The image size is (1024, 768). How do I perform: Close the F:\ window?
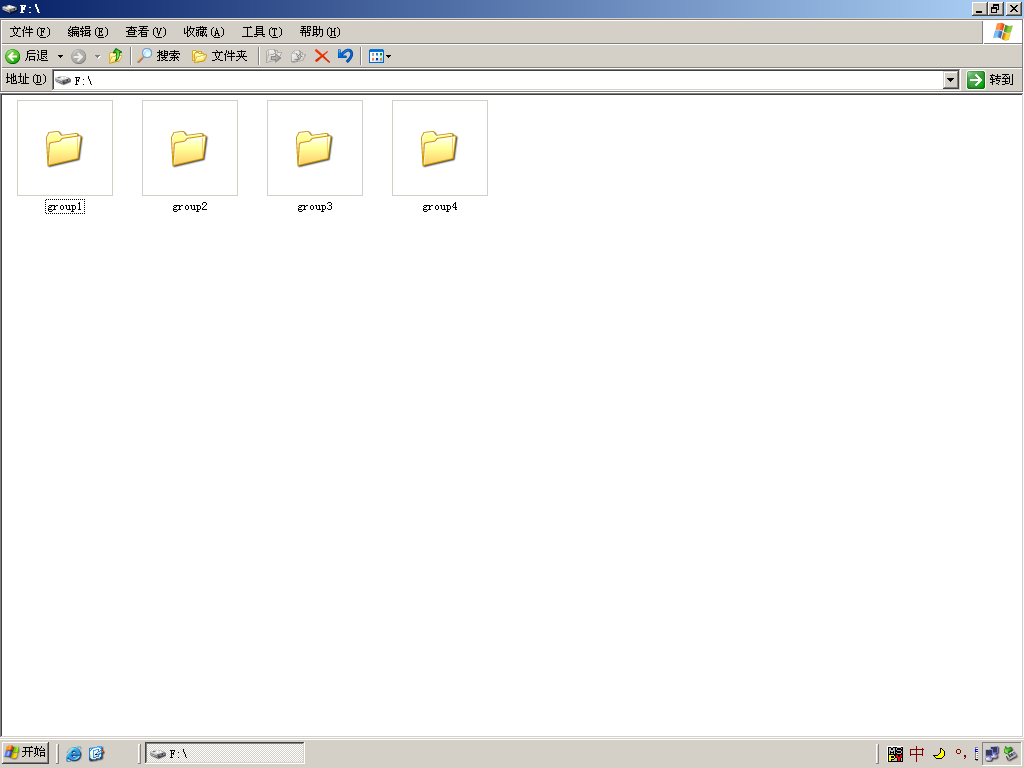[1013, 8]
